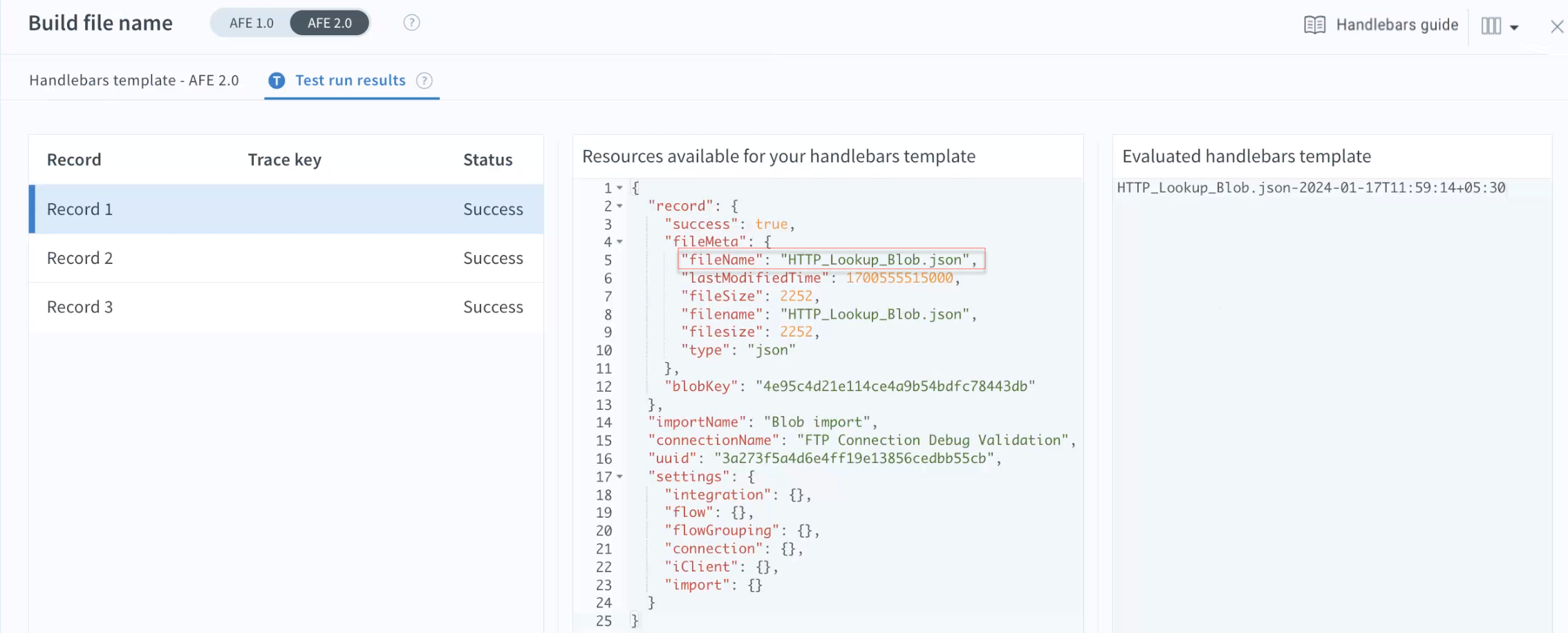Collapse the "settings" node at line 17

pos(619,477)
